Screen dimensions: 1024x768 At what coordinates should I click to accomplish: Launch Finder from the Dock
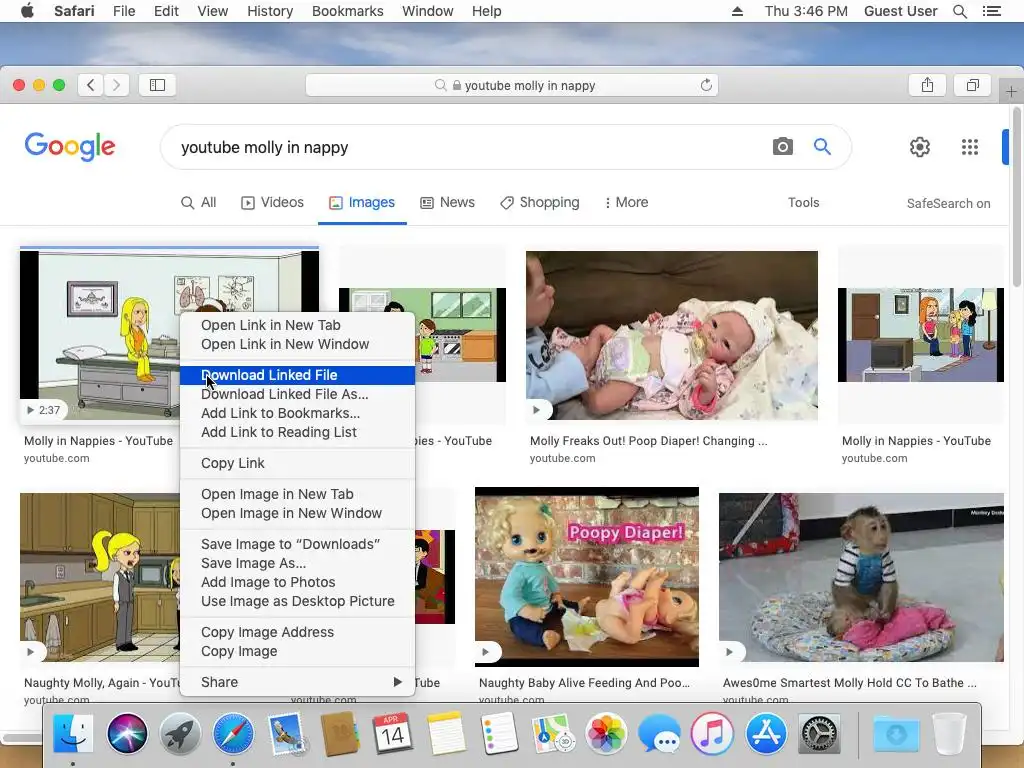[x=73, y=734]
